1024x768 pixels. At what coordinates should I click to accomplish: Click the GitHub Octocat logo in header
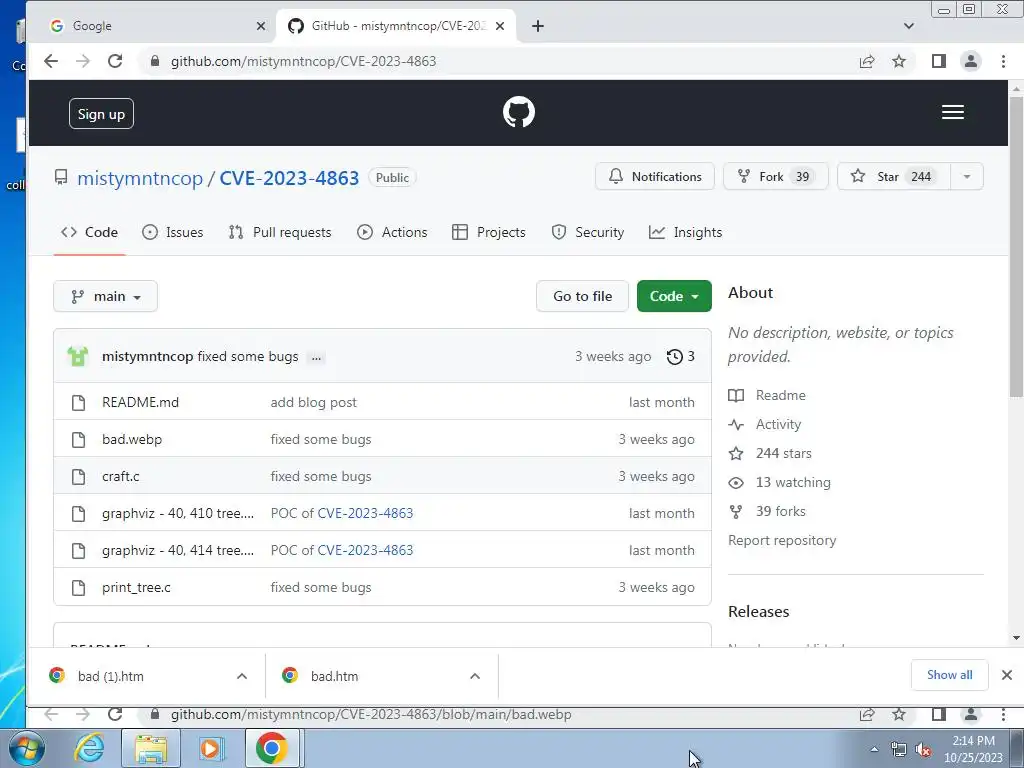point(519,112)
